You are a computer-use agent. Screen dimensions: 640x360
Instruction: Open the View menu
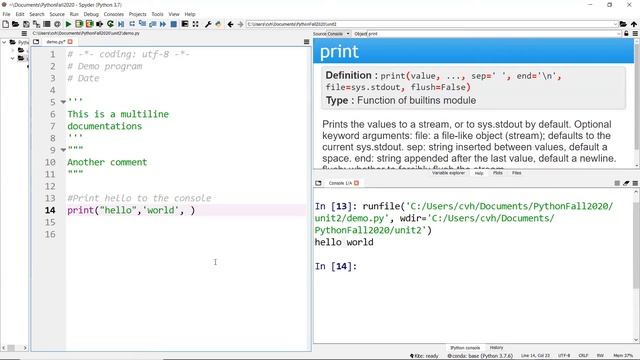(x=174, y=14)
